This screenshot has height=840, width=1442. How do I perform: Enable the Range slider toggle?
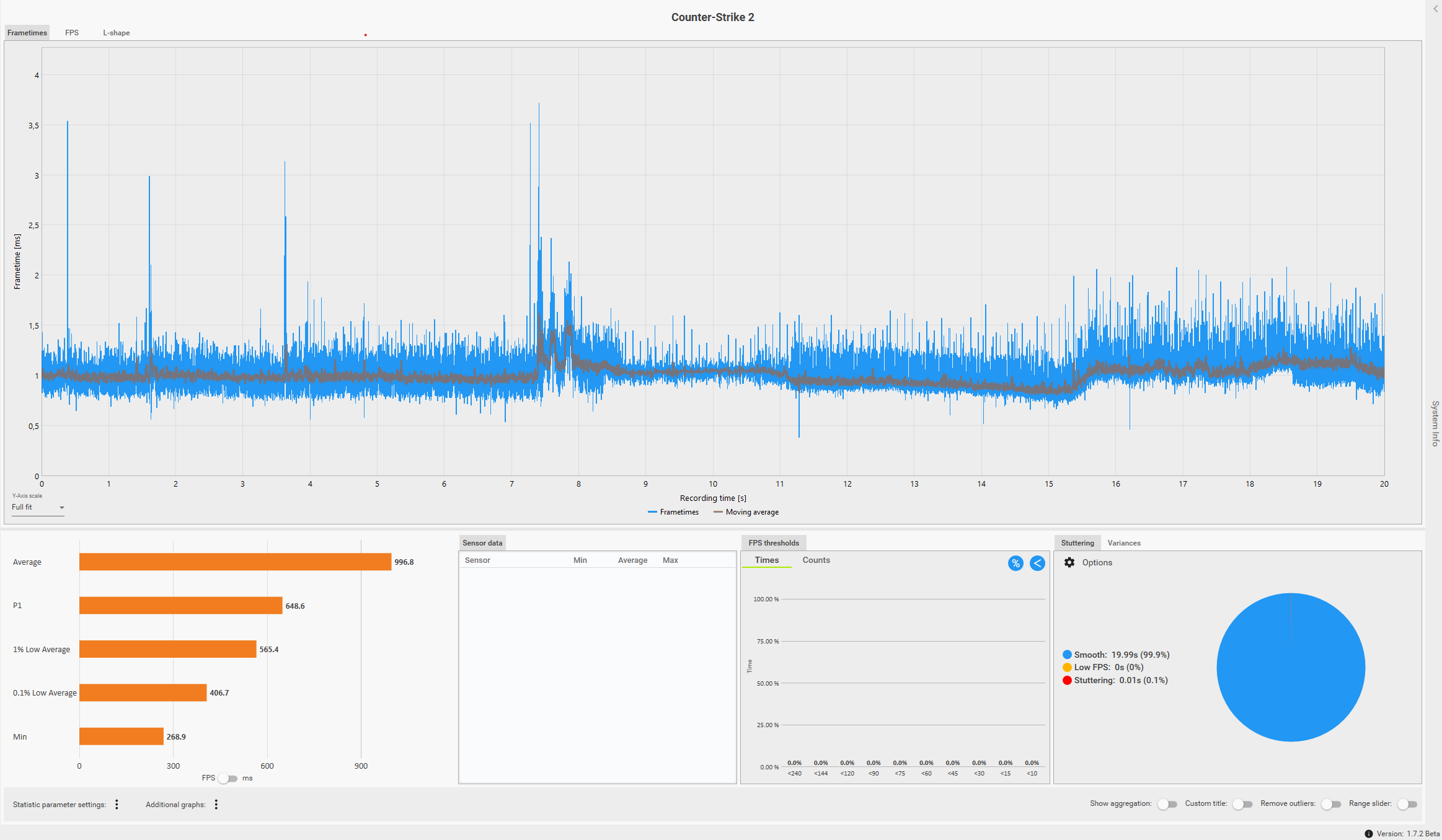click(1407, 804)
